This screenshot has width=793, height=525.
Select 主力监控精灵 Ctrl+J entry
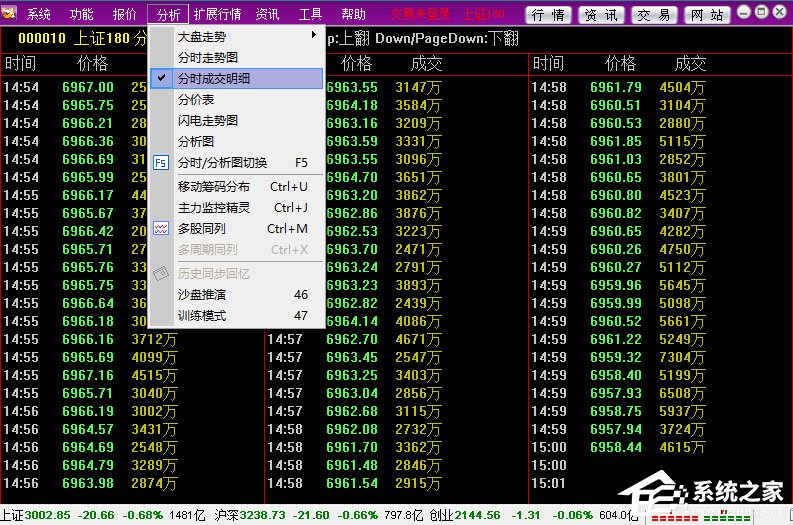[237, 208]
